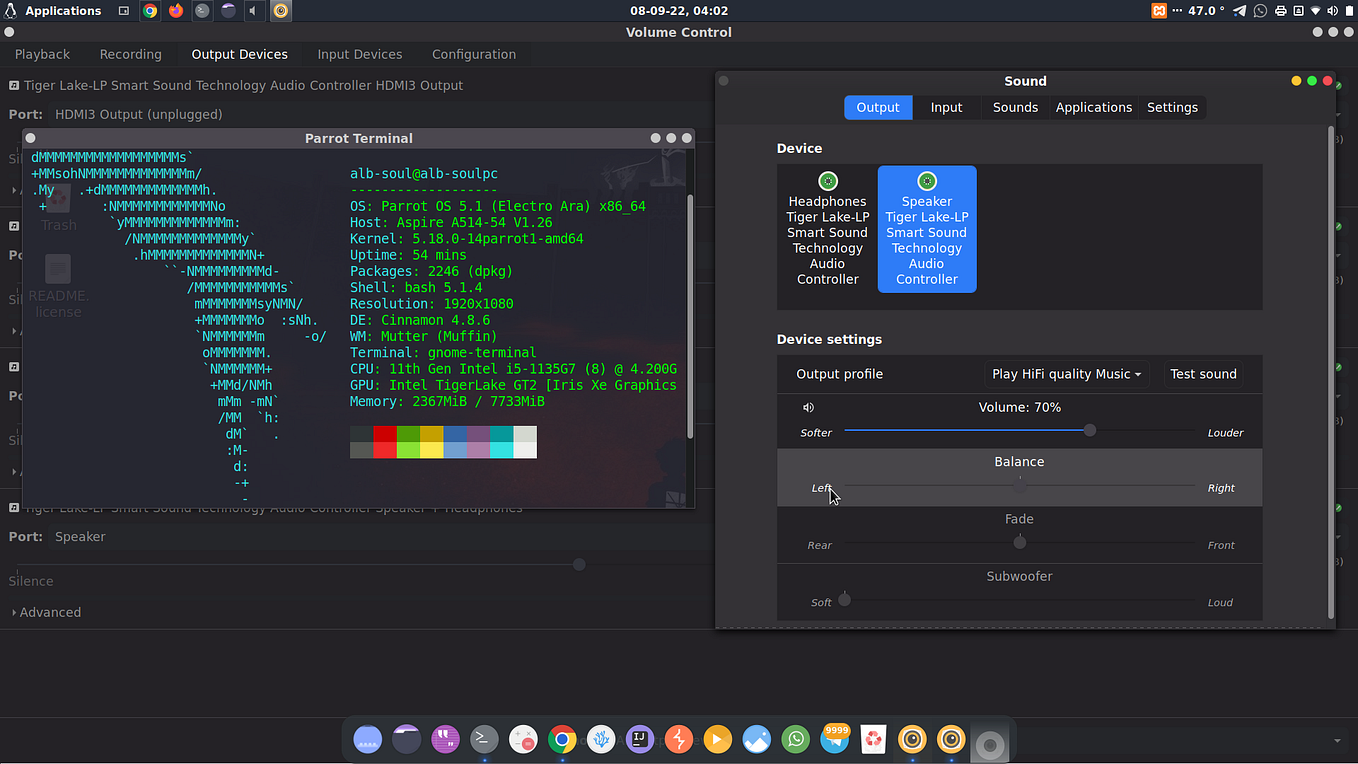
Task: Click the Volume slider handle at 70%
Action: pyautogui.click(x=1089, y=430)
